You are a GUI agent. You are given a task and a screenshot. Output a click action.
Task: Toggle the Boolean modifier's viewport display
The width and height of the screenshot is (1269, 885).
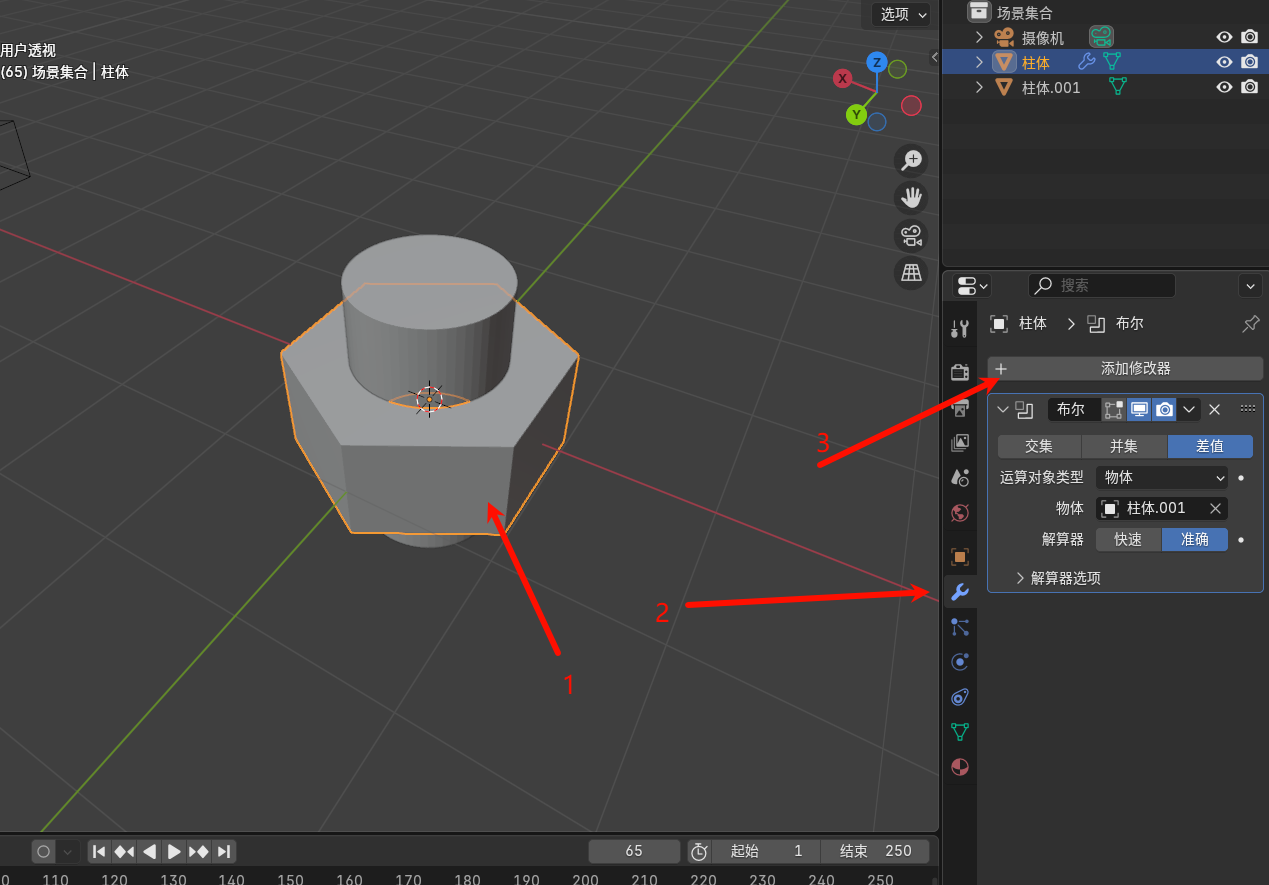(1139, 409)
